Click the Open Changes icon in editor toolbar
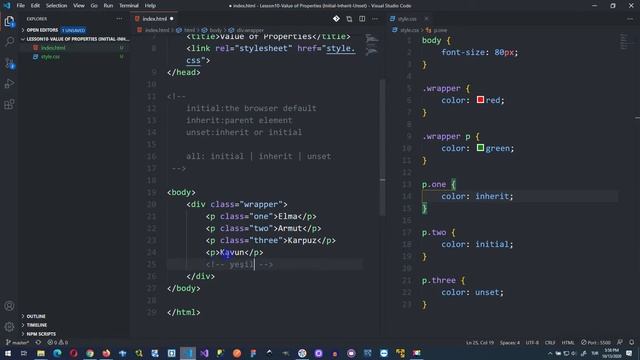 [x=349, y=19]
